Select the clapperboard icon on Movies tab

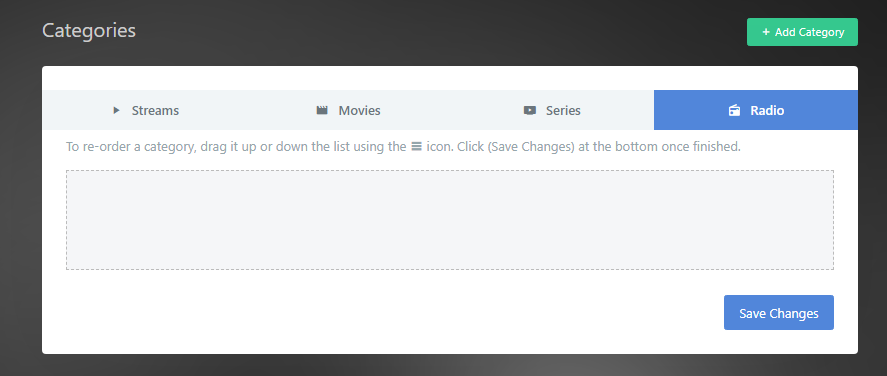322,110
